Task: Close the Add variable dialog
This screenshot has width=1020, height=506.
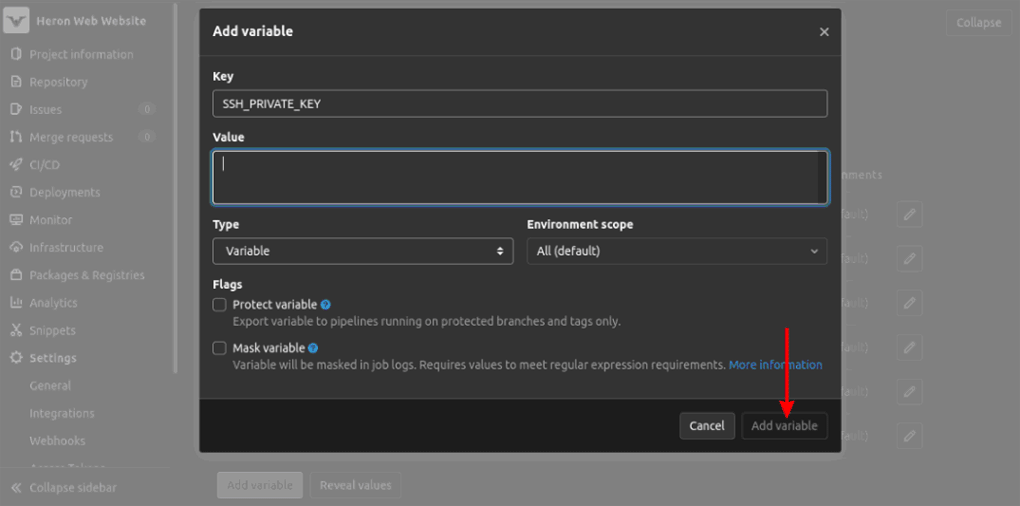Action: [x=824, y=31]
